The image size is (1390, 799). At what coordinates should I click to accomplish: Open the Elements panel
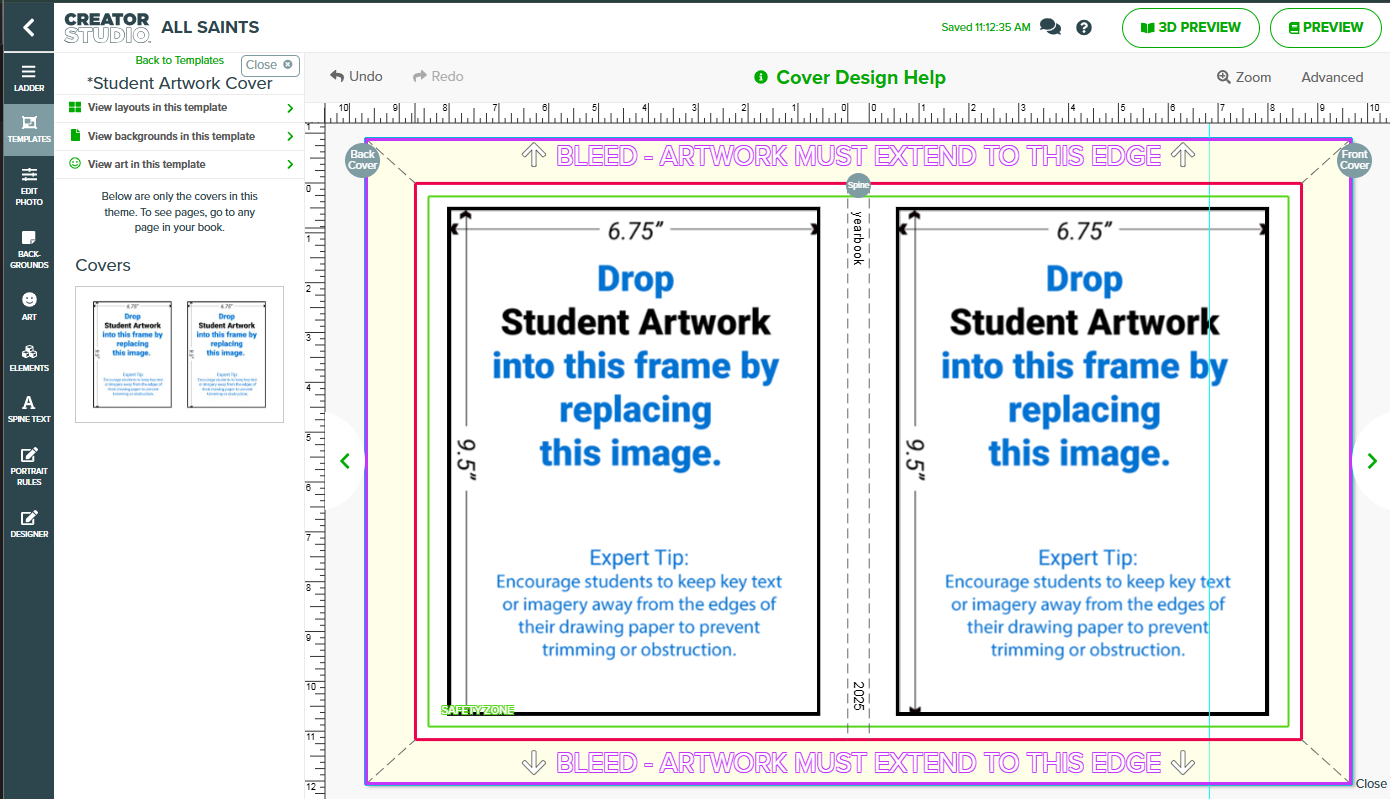pyautogui.click(x=28, y=357)
